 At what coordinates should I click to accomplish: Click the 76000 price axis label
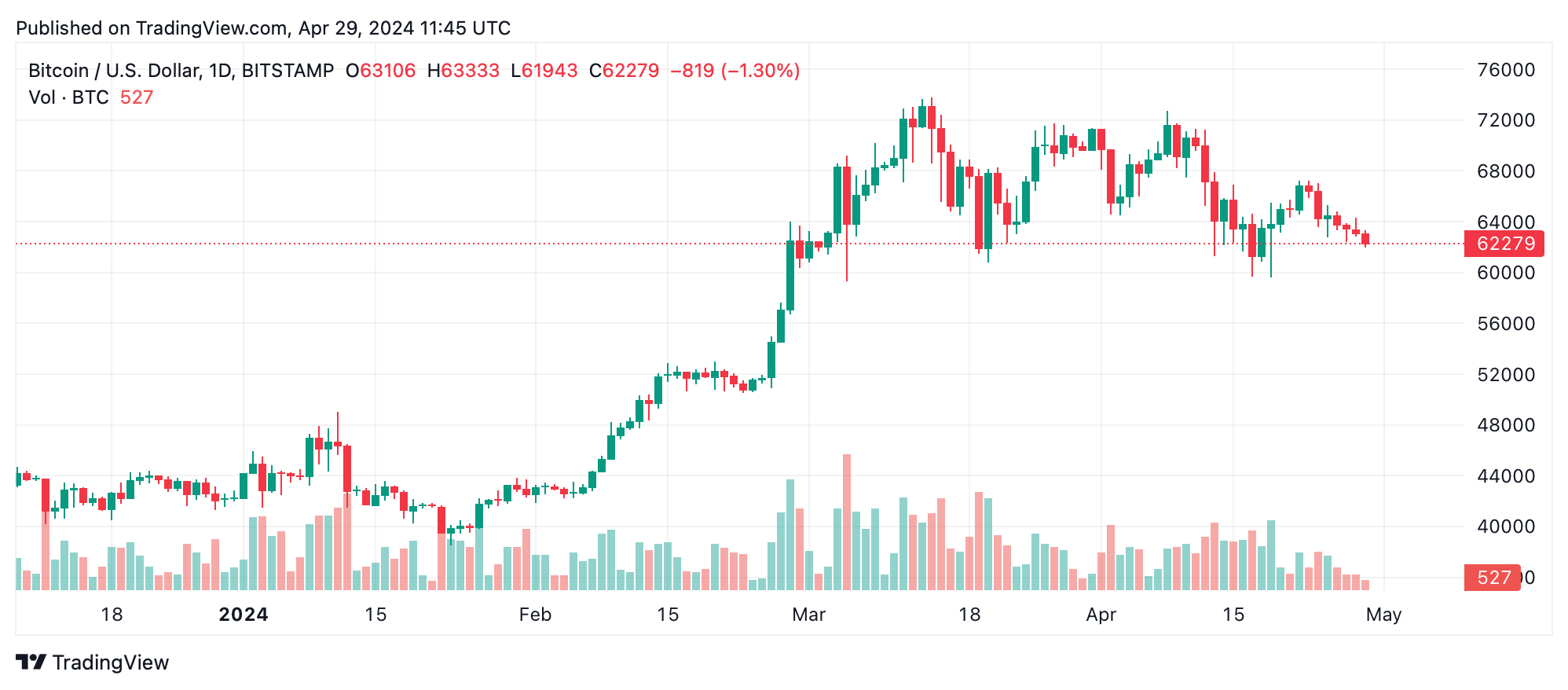coord(1506,70)
